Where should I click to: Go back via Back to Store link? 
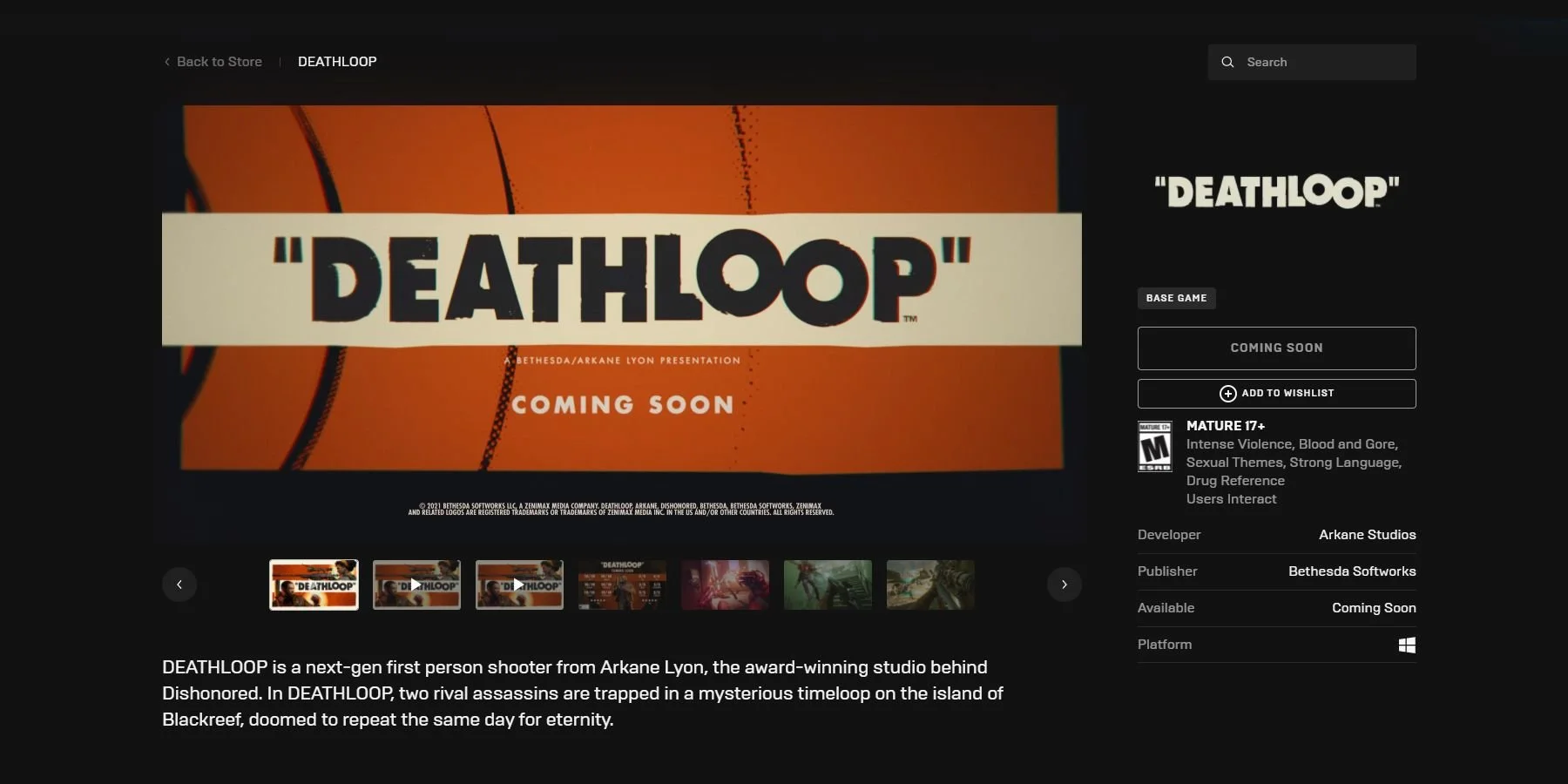pyautogui.click(x=213, y=62)
